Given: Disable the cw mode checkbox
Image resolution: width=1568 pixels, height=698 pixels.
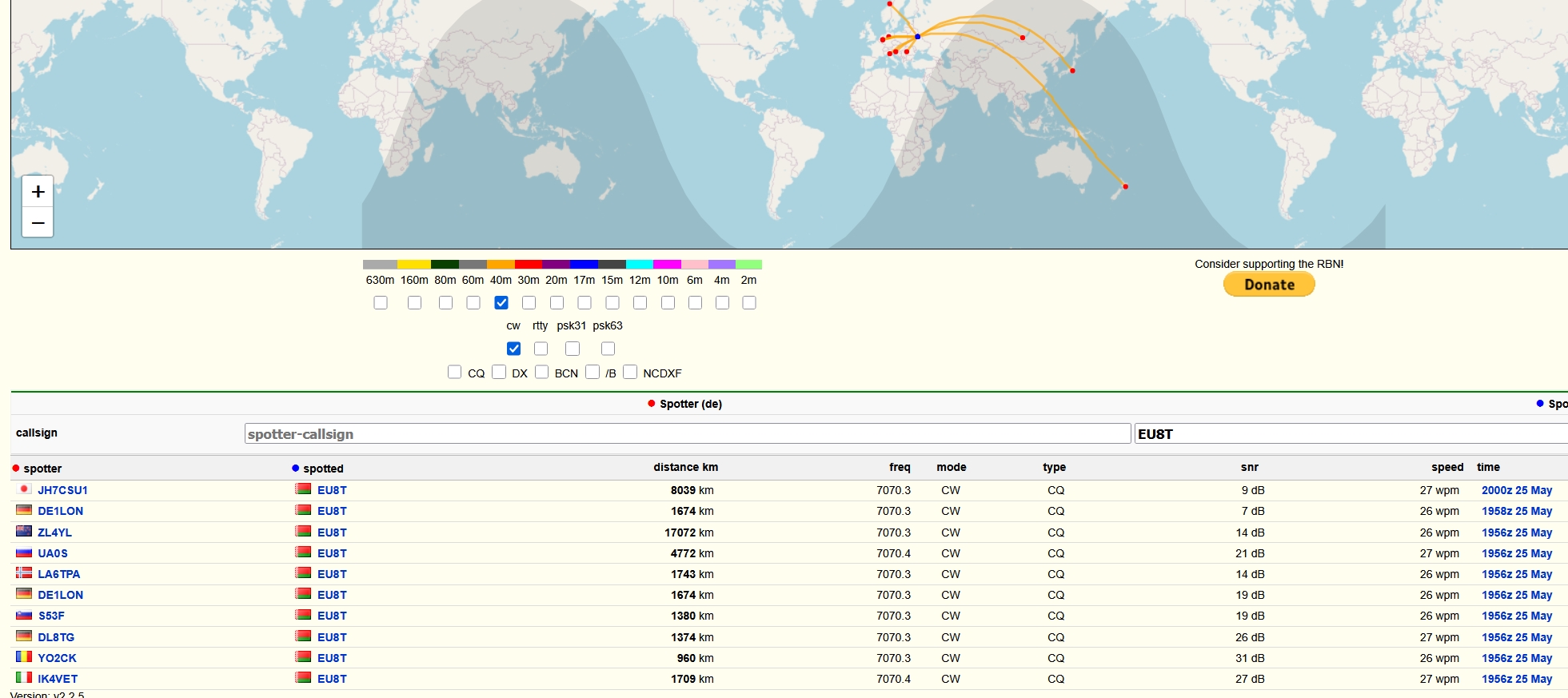Looking at the screenshot, I should (x=513, y=349).
